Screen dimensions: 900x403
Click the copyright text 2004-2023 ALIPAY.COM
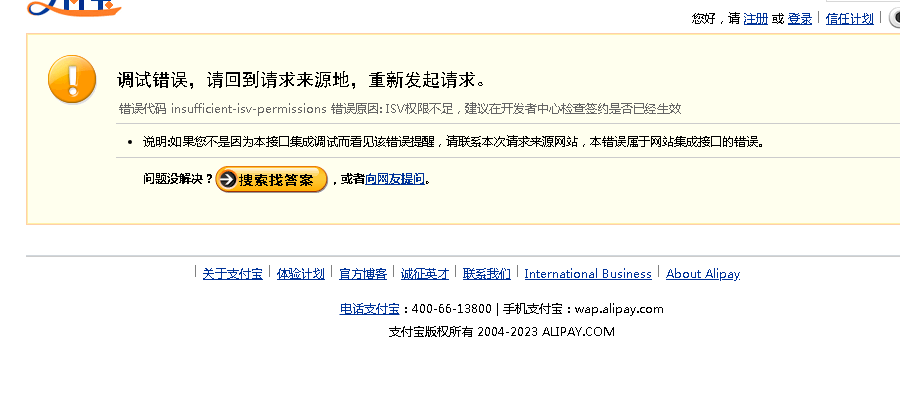[546, 332]
